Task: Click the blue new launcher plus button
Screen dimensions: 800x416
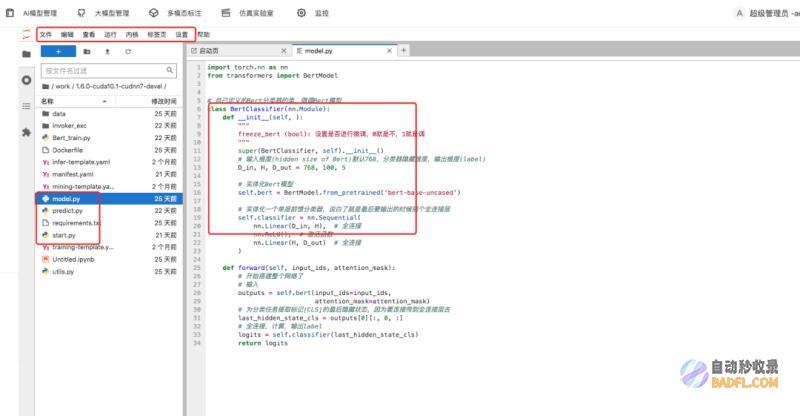Action: tap(58, 52)
